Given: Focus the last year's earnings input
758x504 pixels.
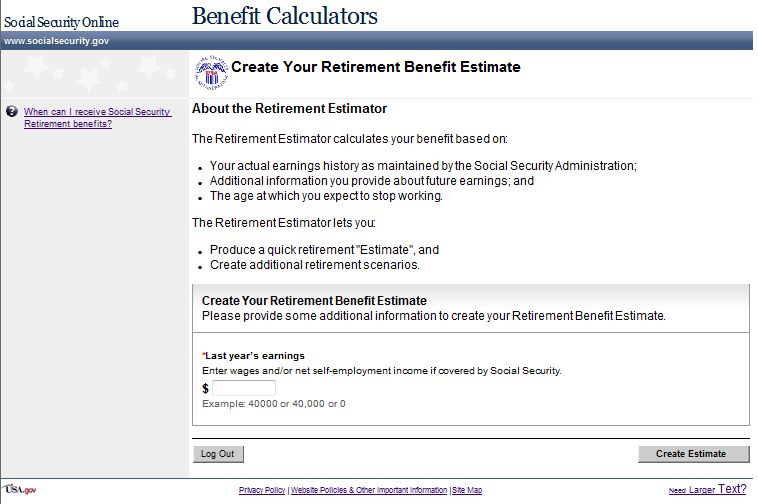Looking at the screenshot, I should [x=243, y=388].
